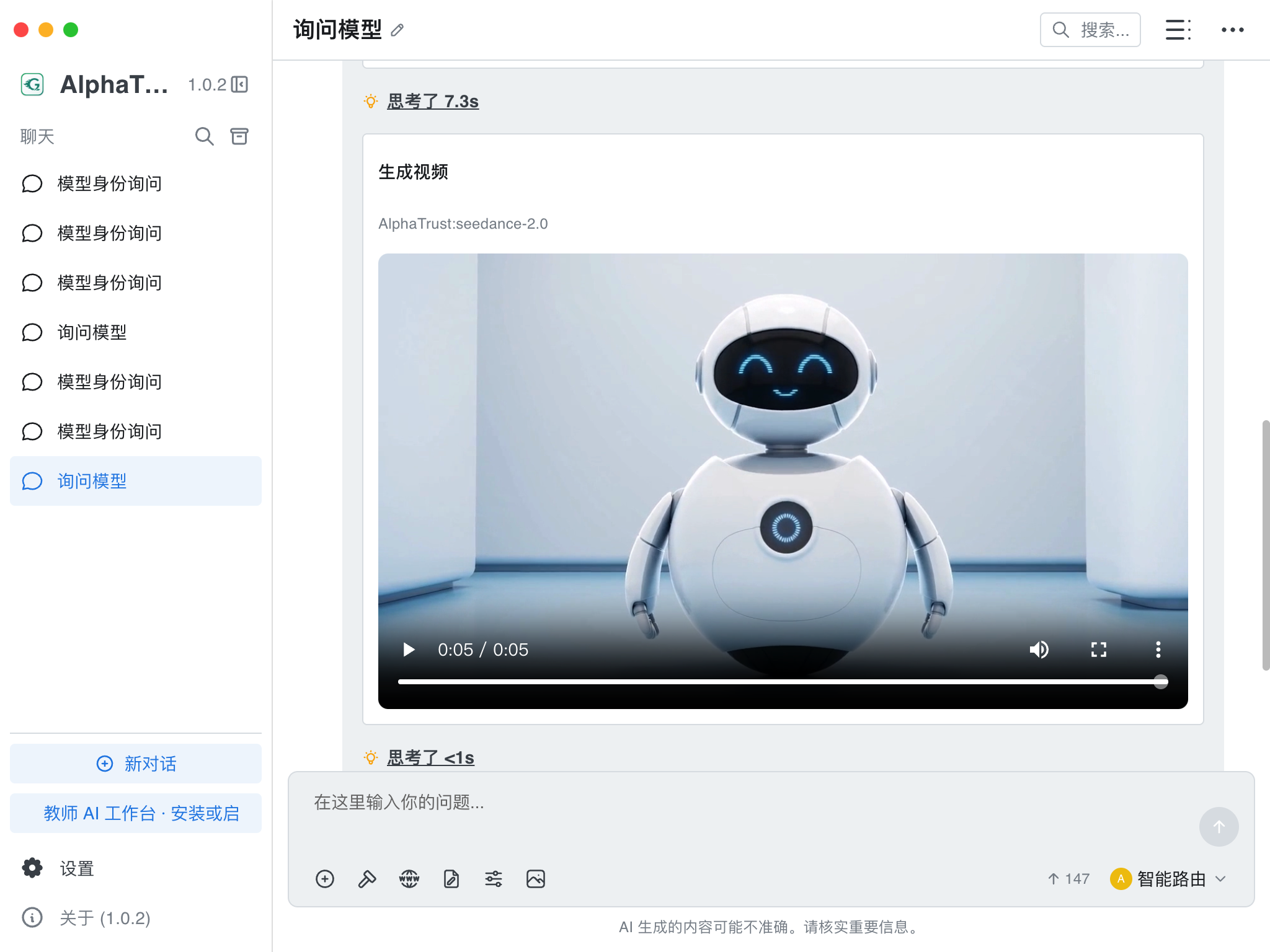Click the top search box
This screenshot has height=952, width=1270.
coord(1090,30)
